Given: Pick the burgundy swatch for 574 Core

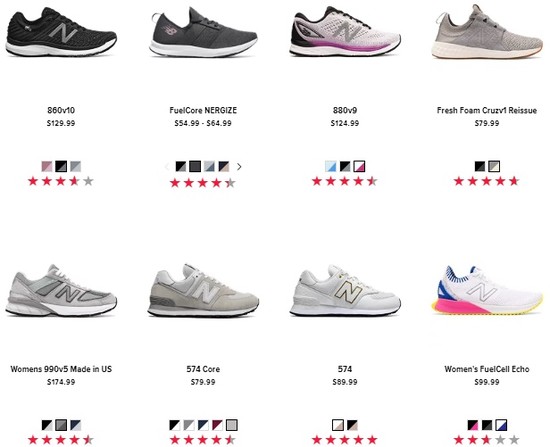Looking at the screenshot, I should coord(217,425).
